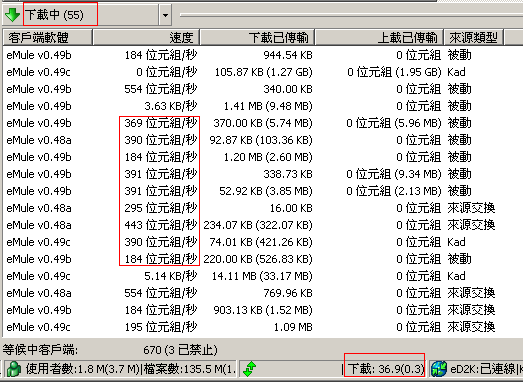523x382 pixels.
Task: Select the 369 位元組/秒 speed cell
Action: pos(161,123)
